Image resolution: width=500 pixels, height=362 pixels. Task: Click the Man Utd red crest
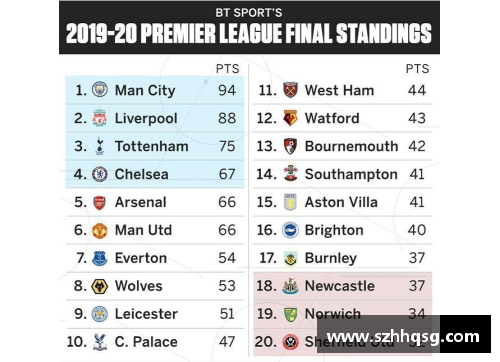point(100,230)
